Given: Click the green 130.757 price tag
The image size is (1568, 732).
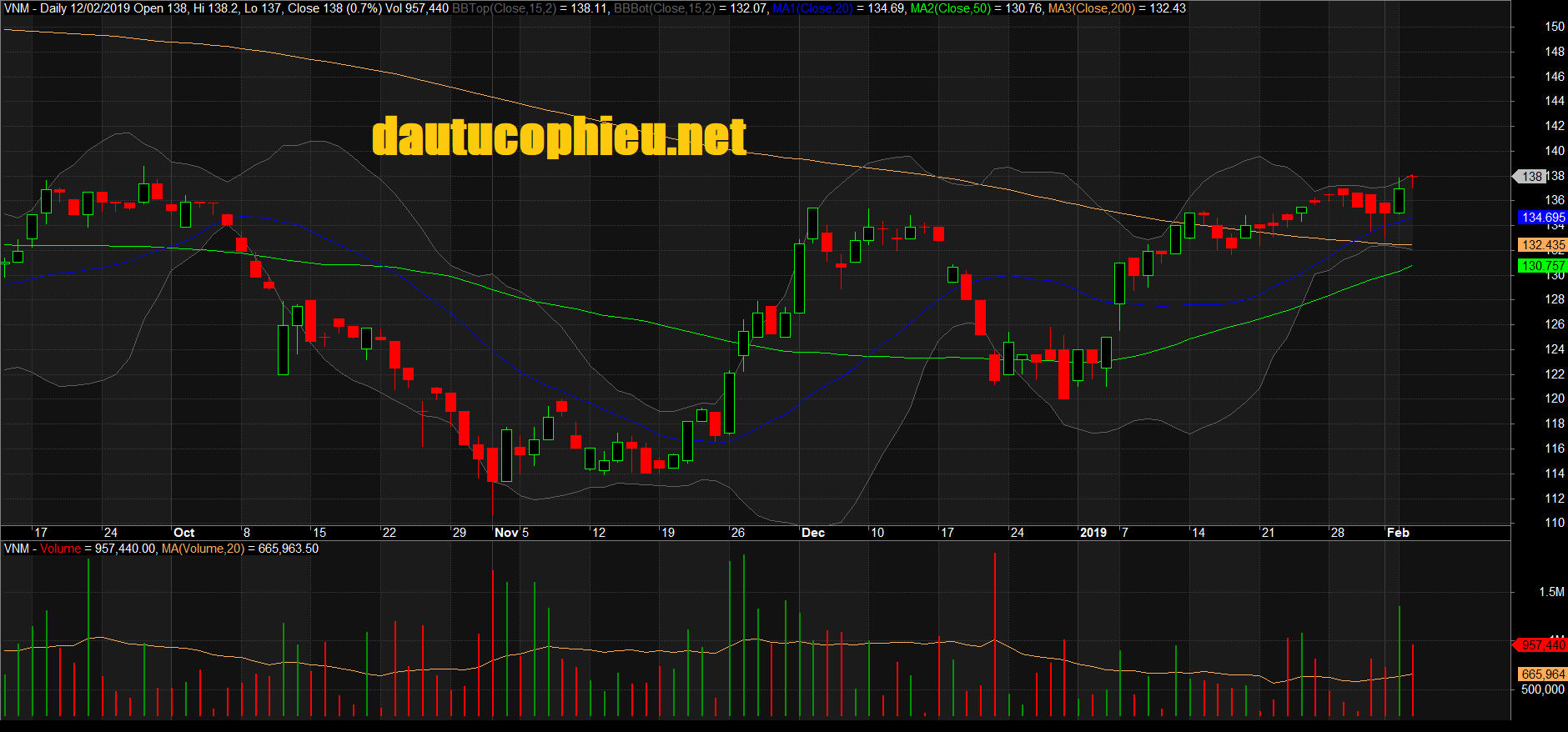Looking at the screenshot, I should (x=1543, y=266).
